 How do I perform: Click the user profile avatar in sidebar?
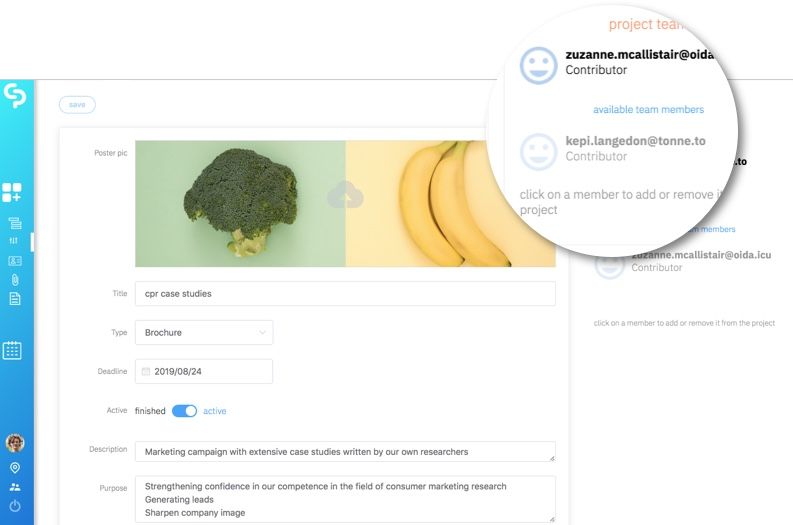(x=15, y=442)
